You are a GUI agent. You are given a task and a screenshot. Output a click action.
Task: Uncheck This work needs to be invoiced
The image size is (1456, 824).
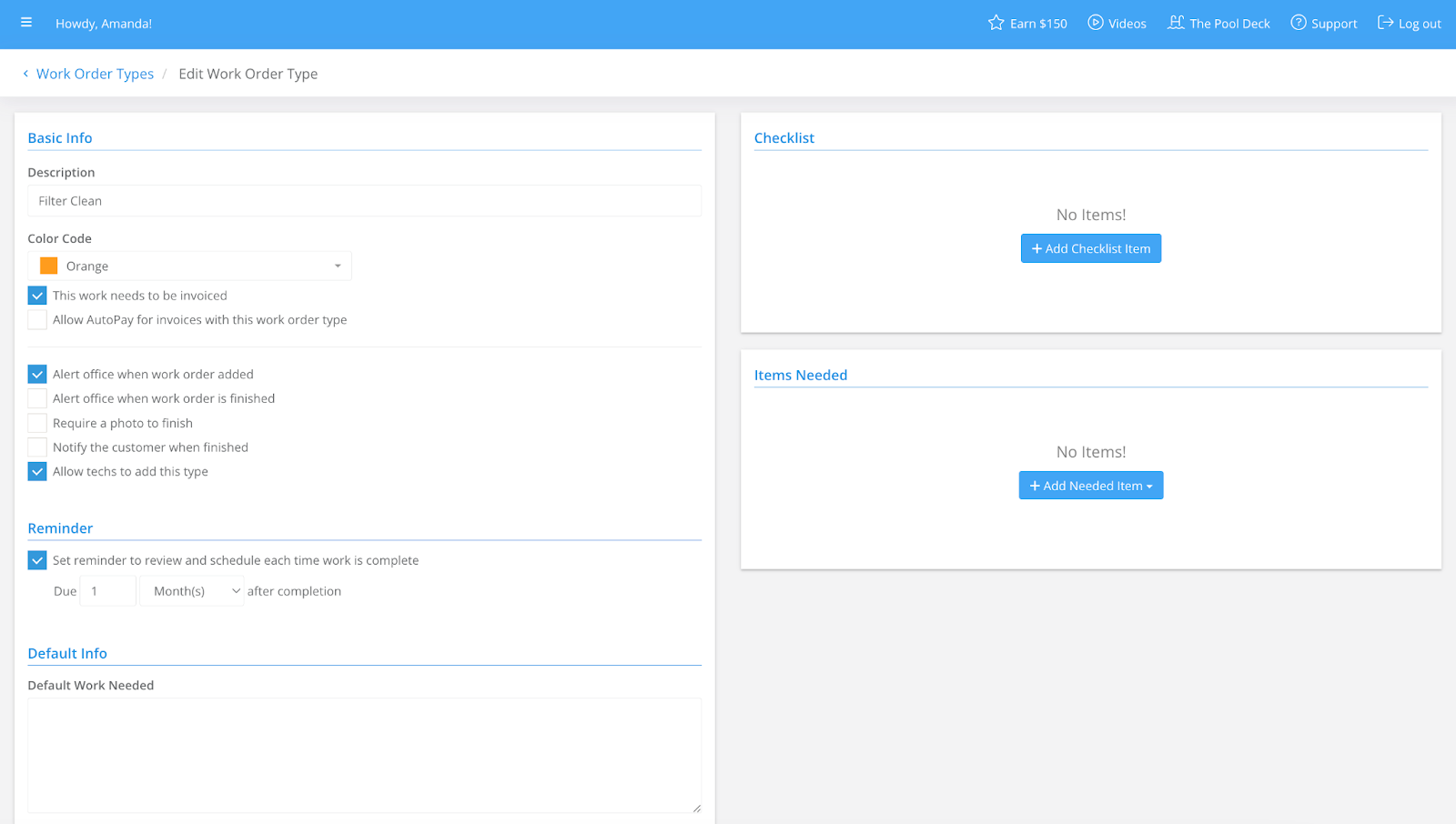click(x=37, y=296)
